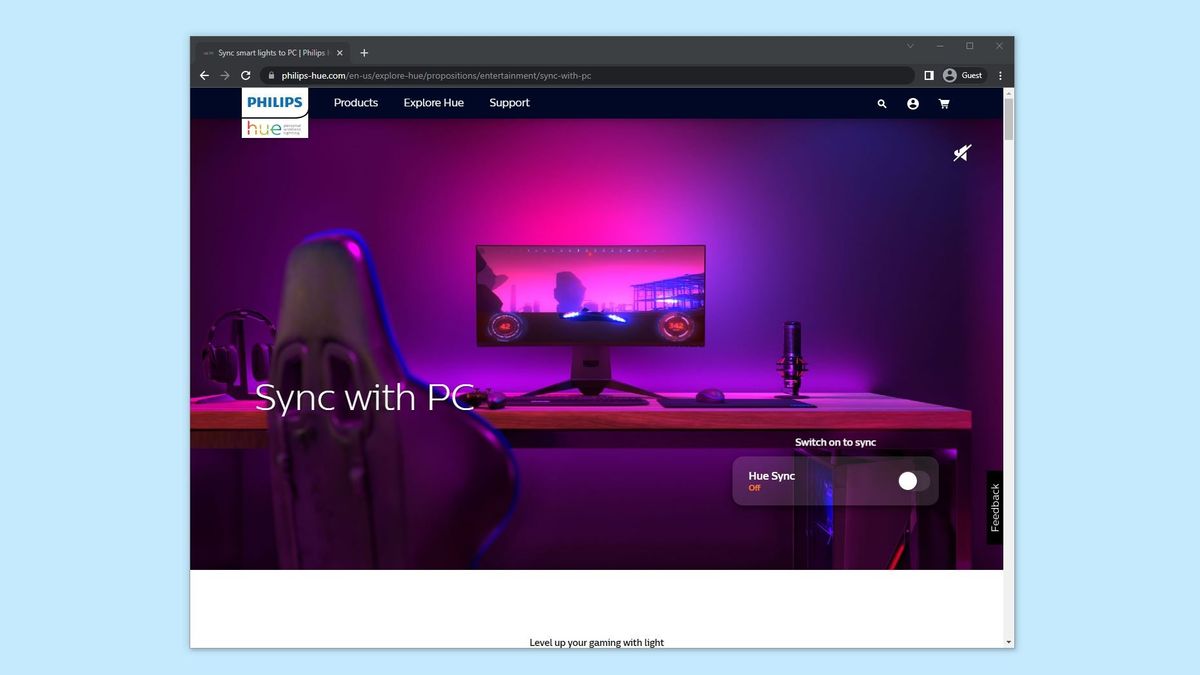Open the Feedback panel
This screenshot has width=1200, height=675.
(995, 508)
